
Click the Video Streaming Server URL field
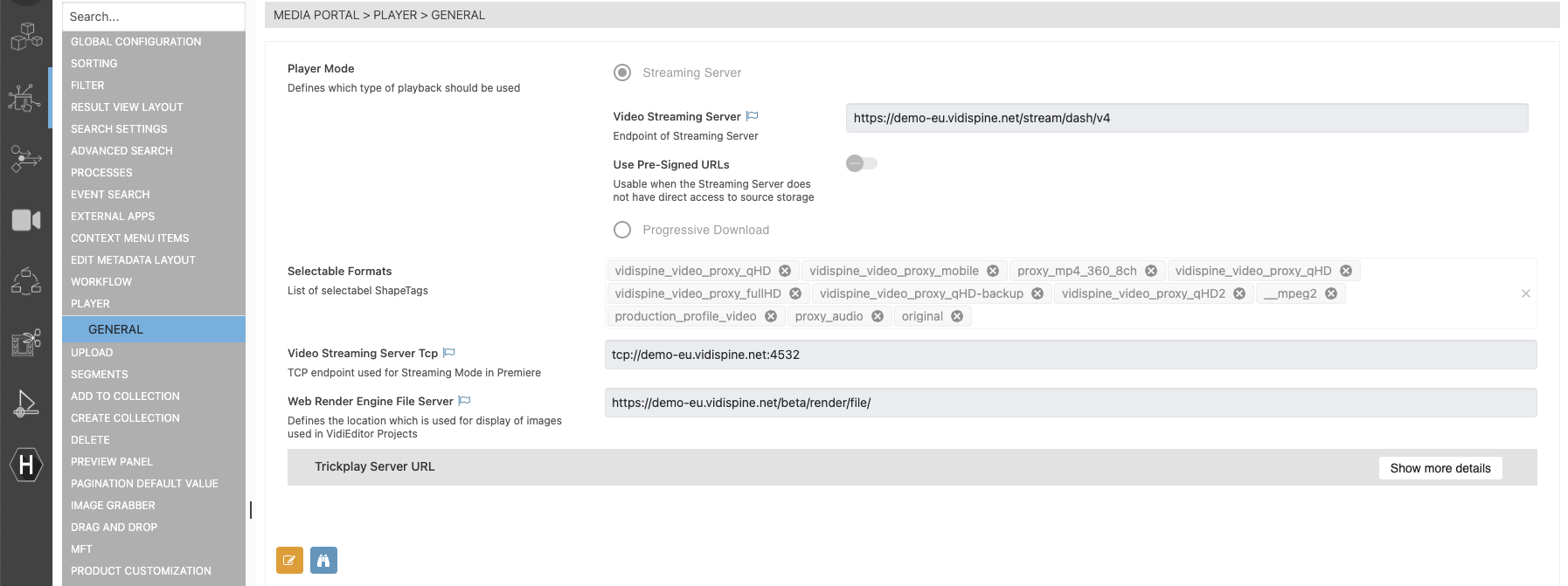tap(1186, 118)
